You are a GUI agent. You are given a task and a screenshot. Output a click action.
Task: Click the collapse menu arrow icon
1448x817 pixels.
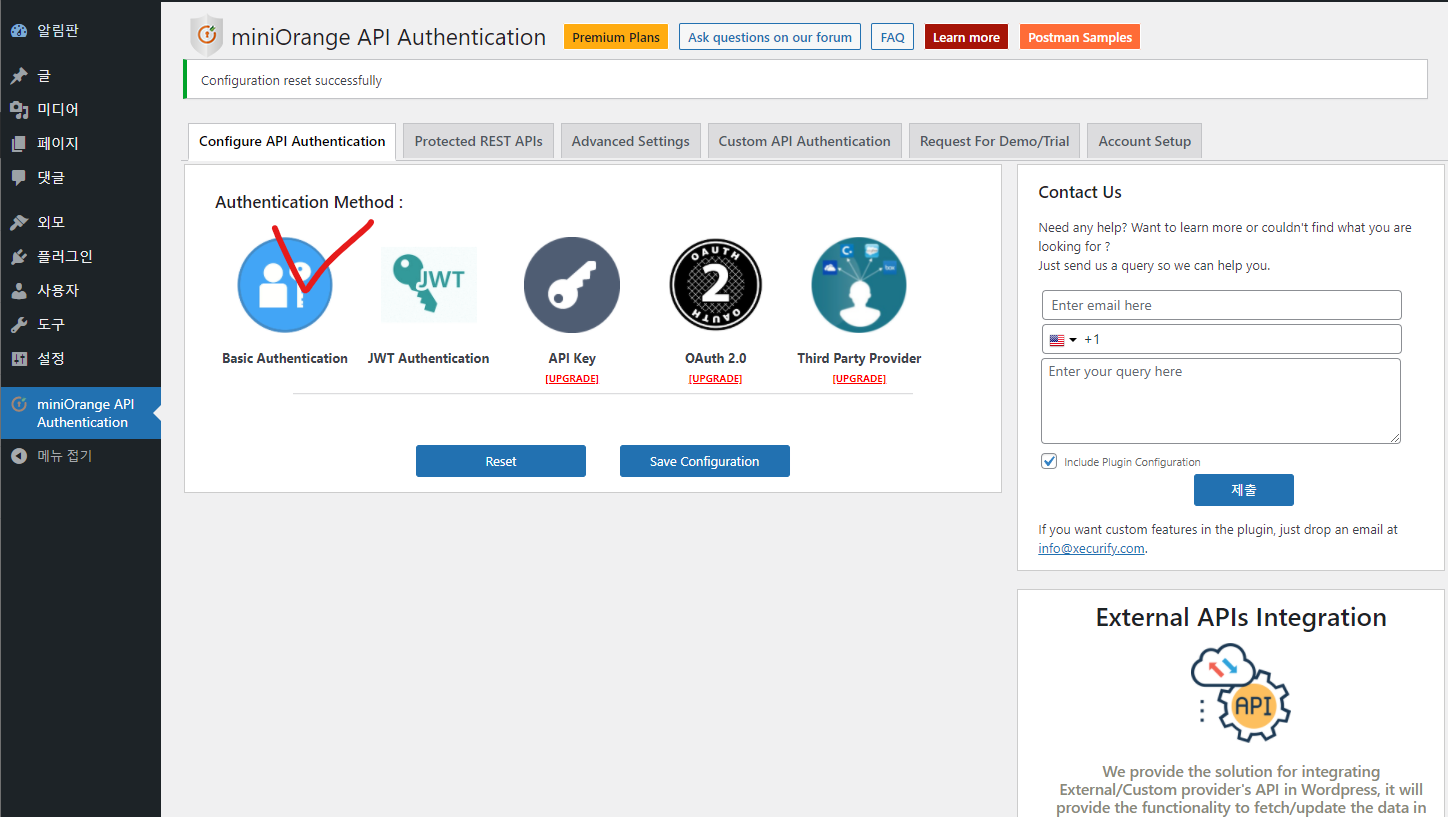[19, 456]
